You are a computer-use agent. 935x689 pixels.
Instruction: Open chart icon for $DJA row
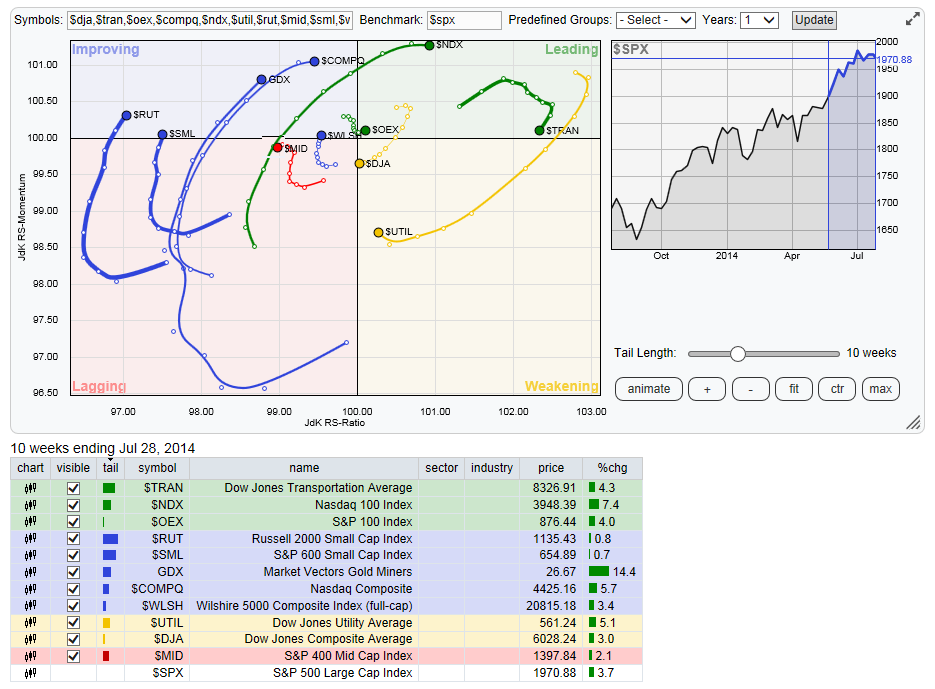coord(30,639)
